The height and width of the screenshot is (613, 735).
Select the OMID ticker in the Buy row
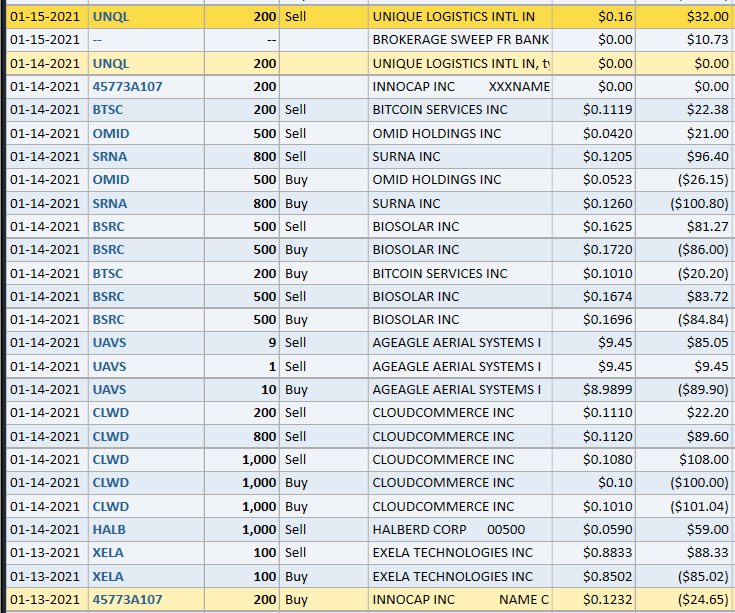click(110, 180)
